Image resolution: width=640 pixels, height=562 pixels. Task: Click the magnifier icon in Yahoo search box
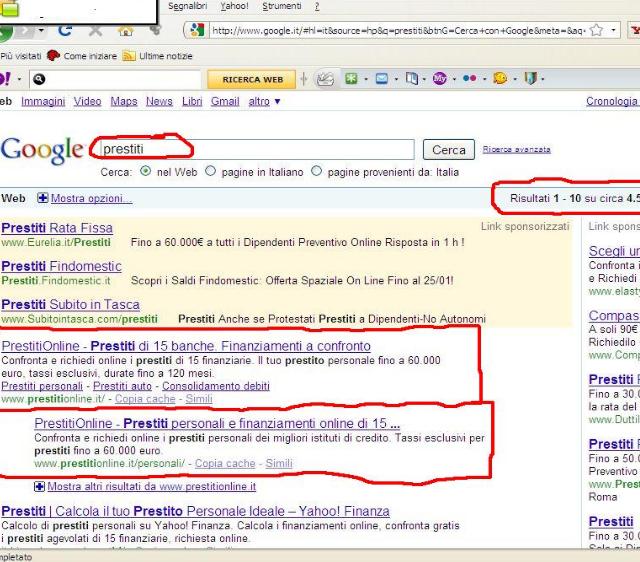(39, 79)
